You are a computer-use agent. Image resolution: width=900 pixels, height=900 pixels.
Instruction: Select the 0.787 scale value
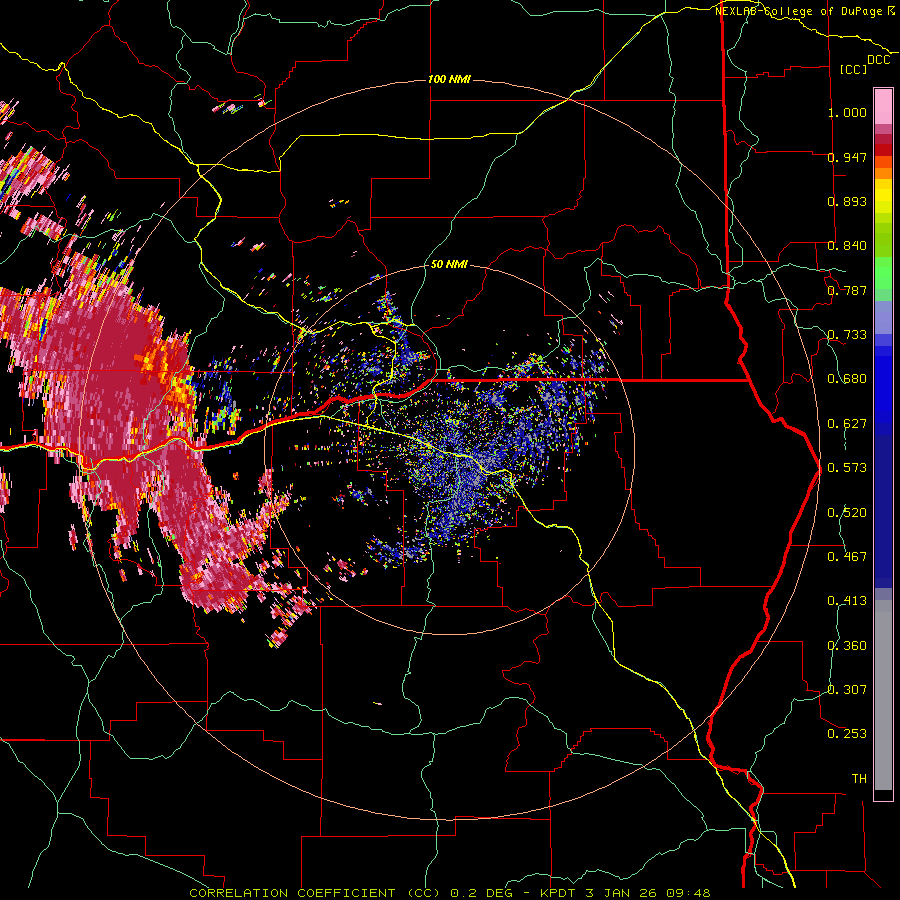coord(847,290)
